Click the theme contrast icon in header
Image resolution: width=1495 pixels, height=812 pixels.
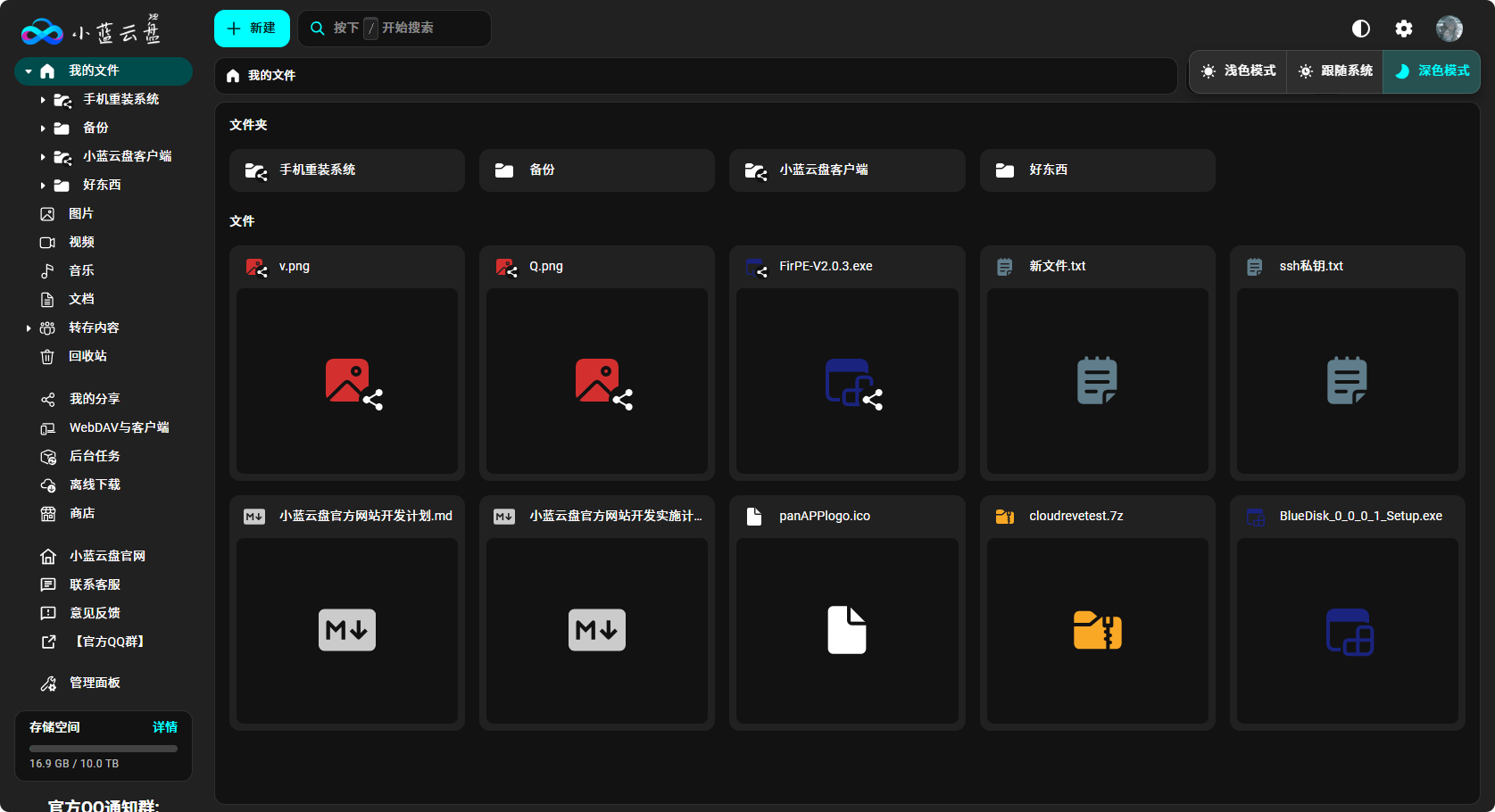1360,29
